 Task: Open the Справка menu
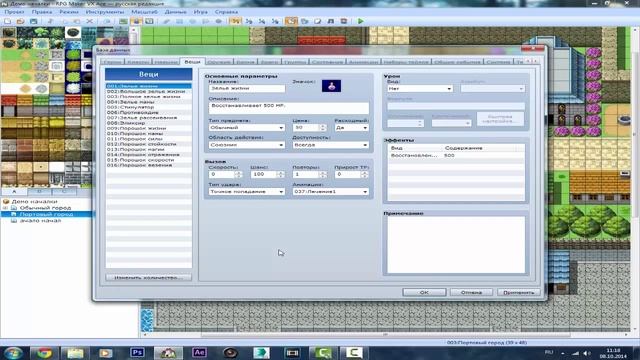click(226, 12)
